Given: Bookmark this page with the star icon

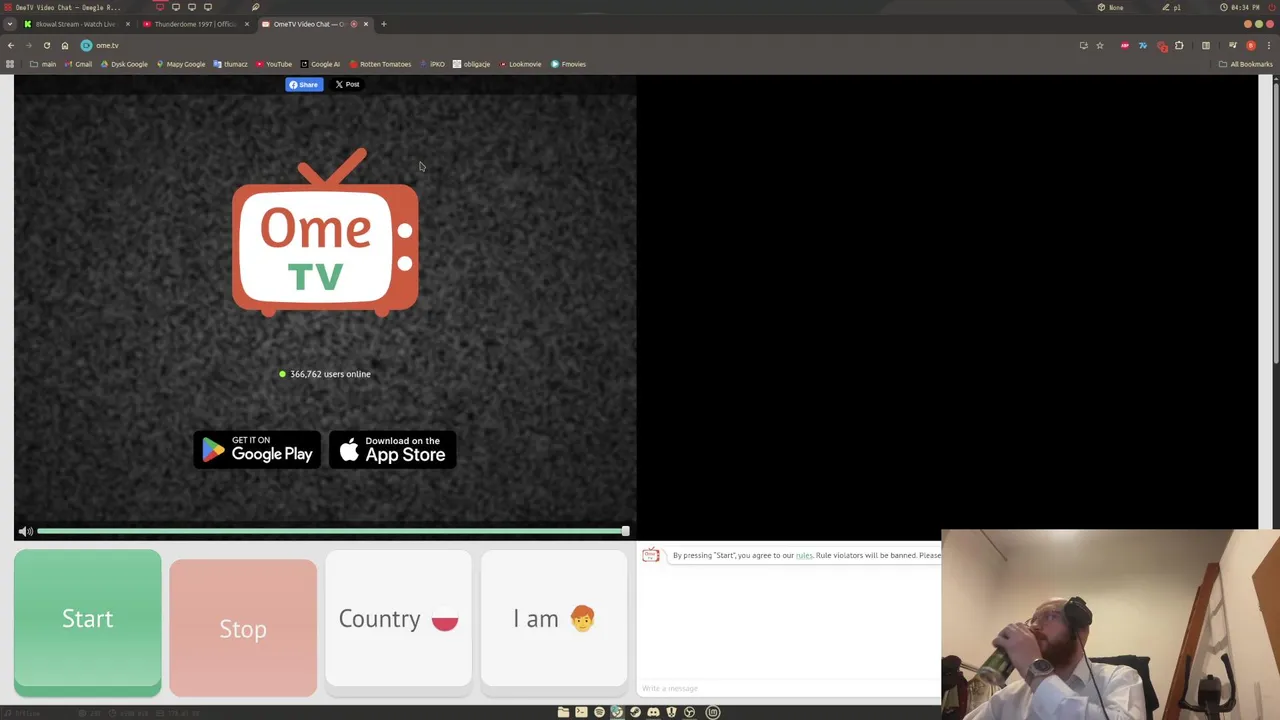Looking at the screenshot, I should click(x=1100, y=45).
